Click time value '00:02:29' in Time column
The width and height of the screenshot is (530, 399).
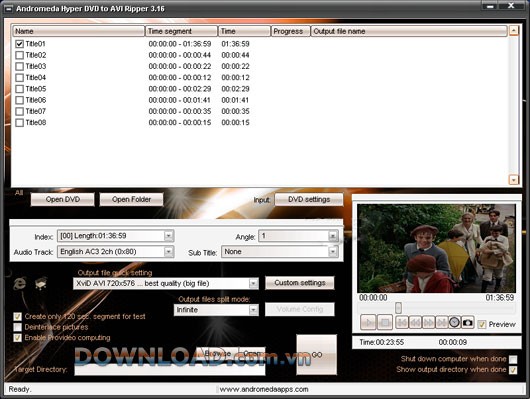235,89
